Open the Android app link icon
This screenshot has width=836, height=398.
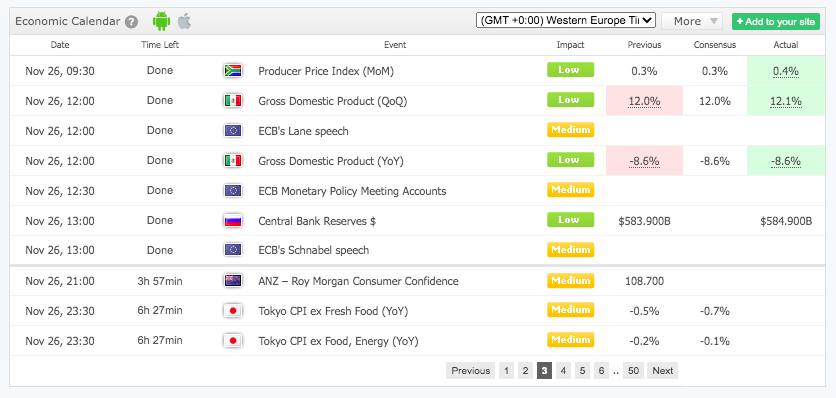coord(161,21)
